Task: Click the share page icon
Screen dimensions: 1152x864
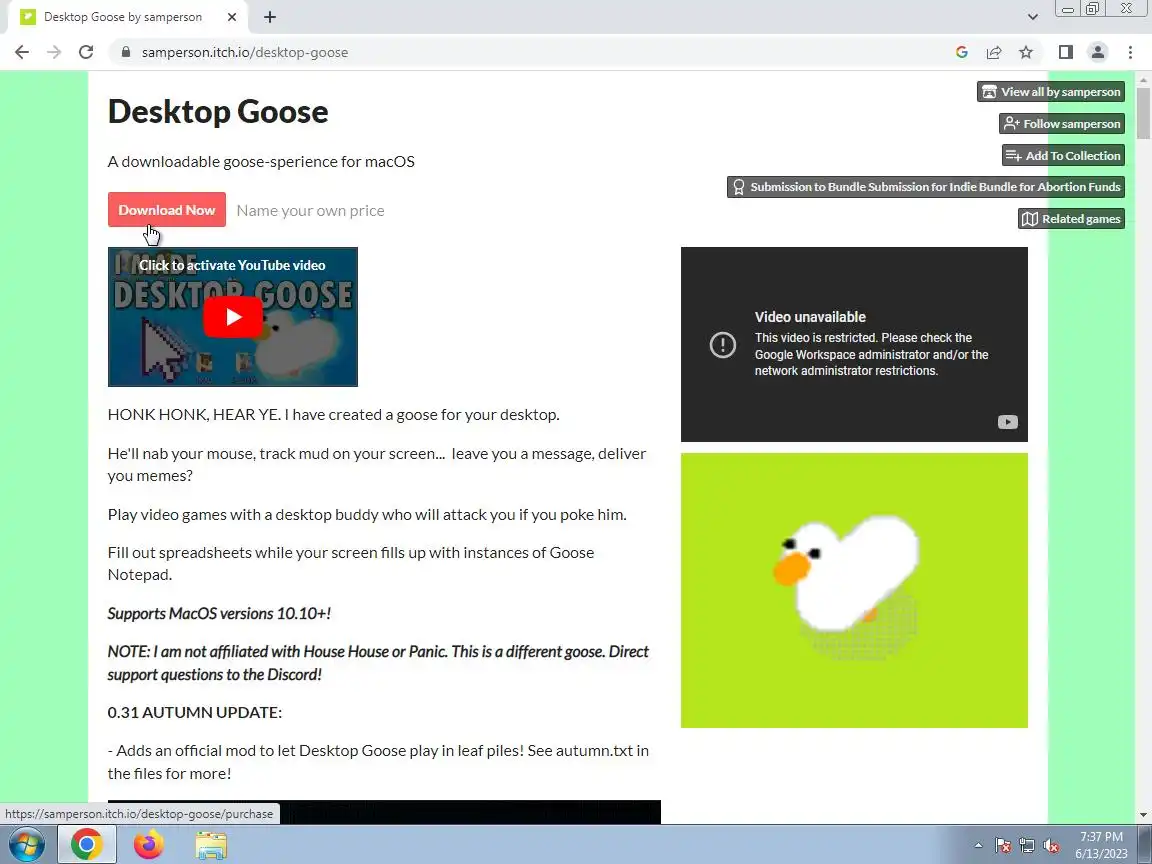Action: [994, 52]
